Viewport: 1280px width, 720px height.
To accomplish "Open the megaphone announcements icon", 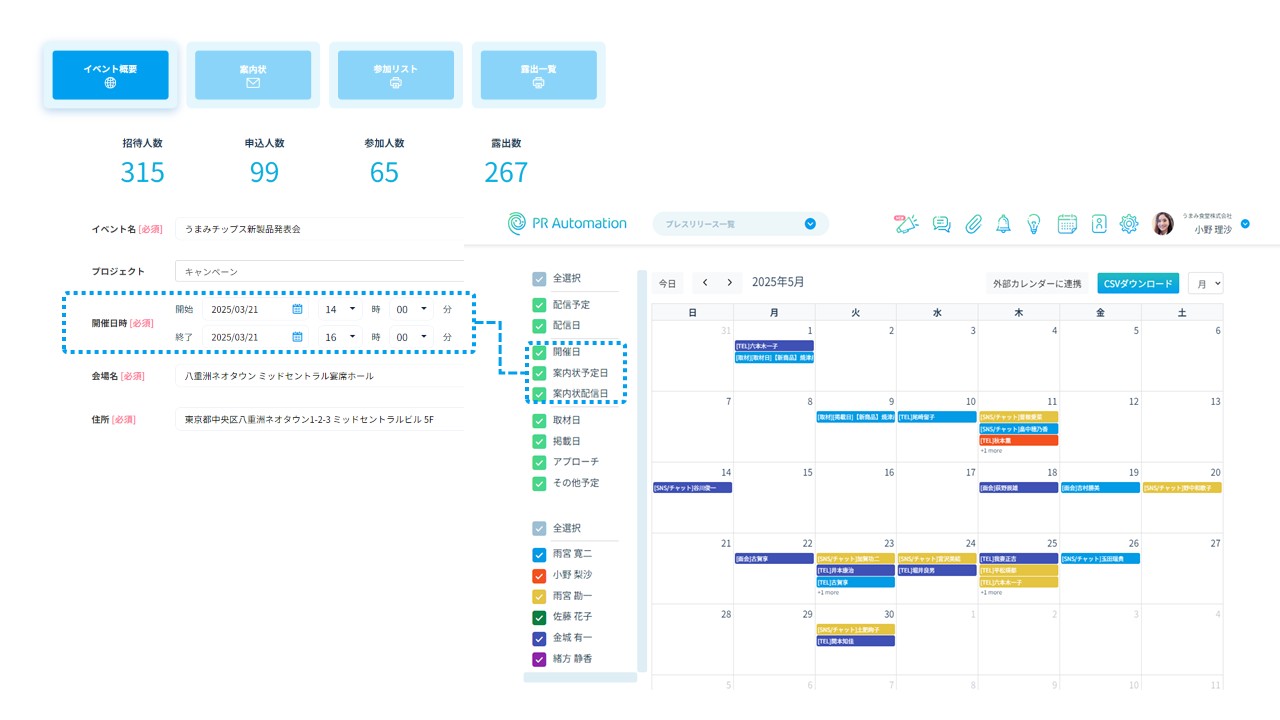I will point(907,224).
